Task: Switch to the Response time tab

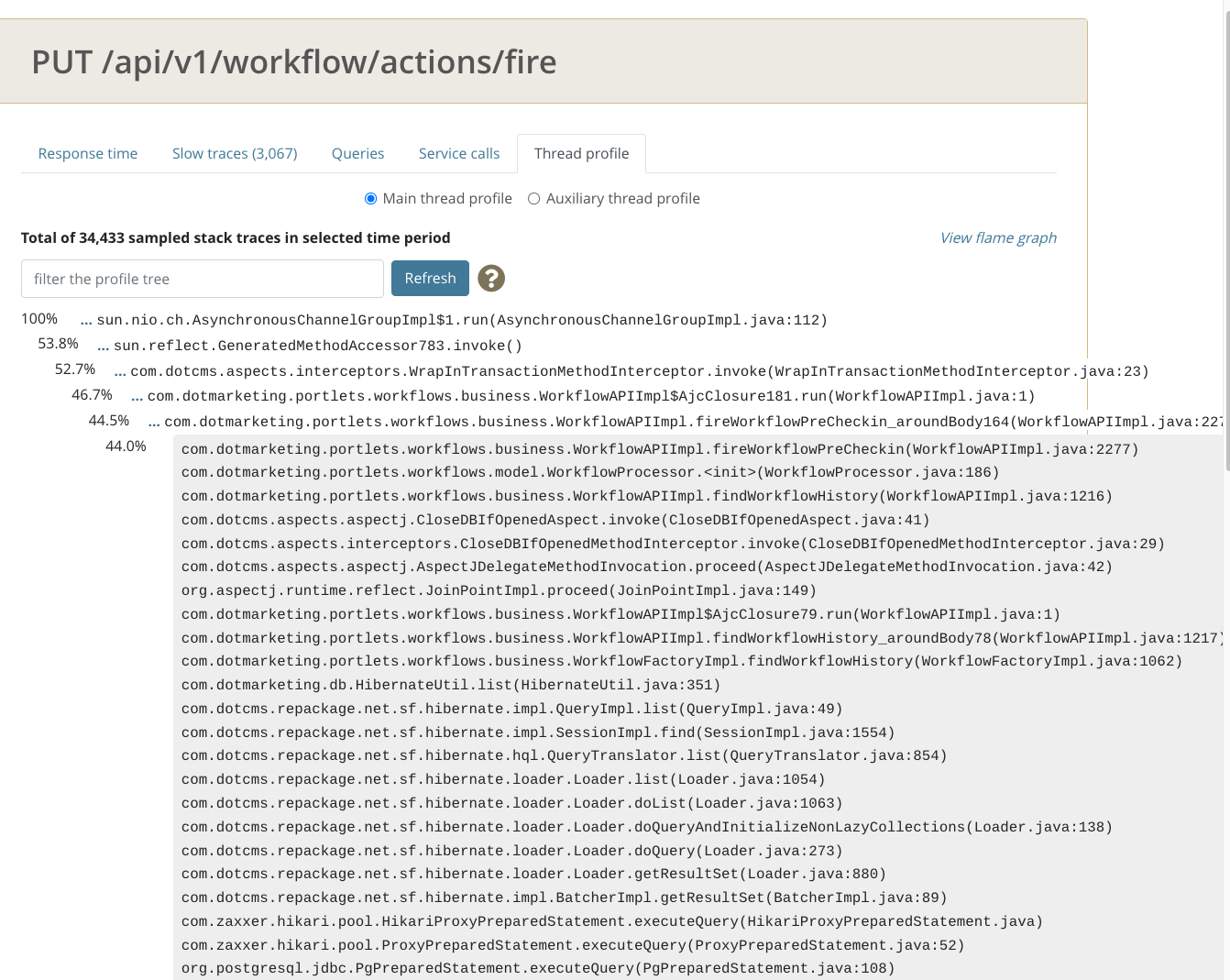Action: point(87,153)
